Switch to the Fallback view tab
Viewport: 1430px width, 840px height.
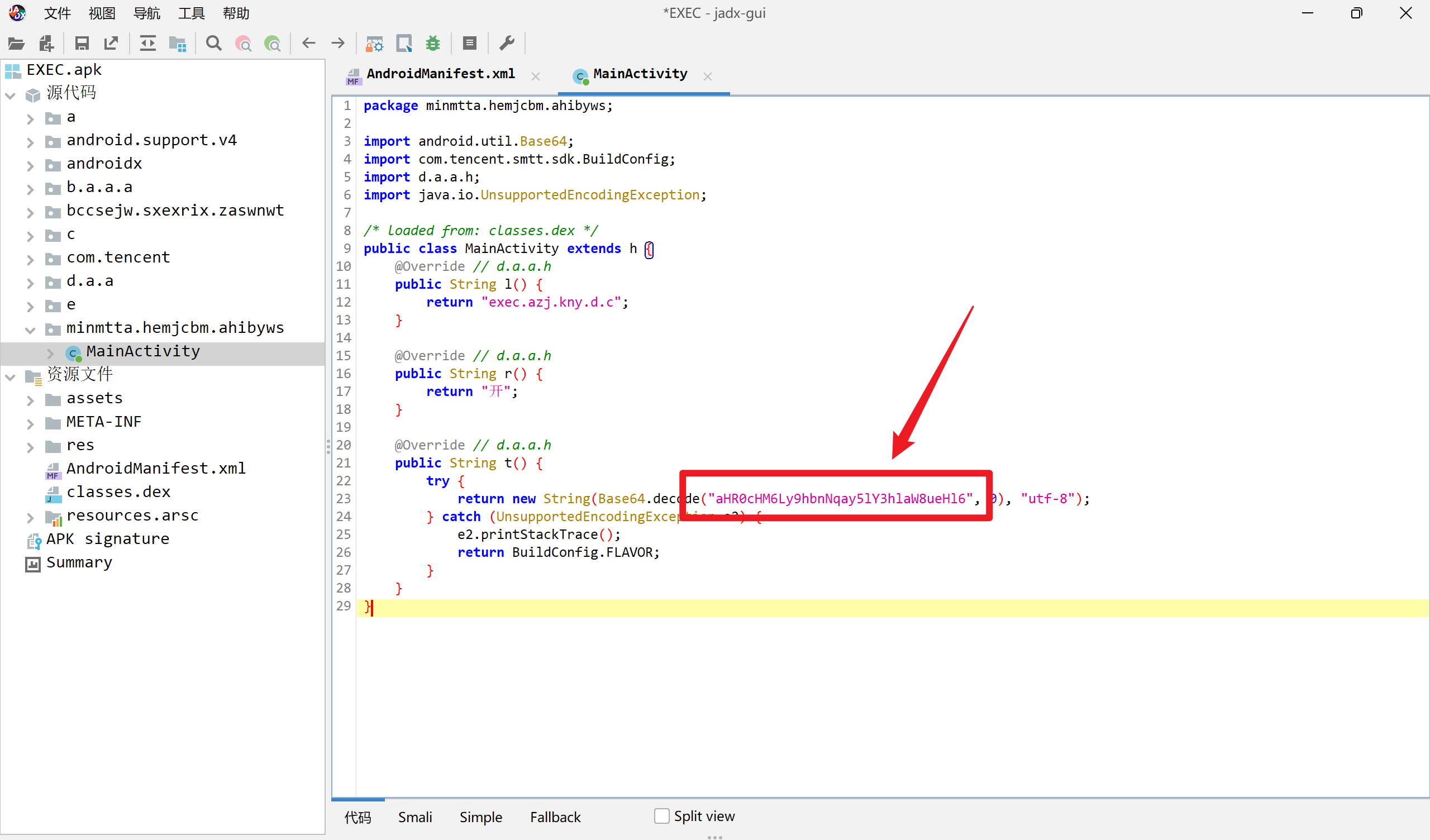pos(555,817)
